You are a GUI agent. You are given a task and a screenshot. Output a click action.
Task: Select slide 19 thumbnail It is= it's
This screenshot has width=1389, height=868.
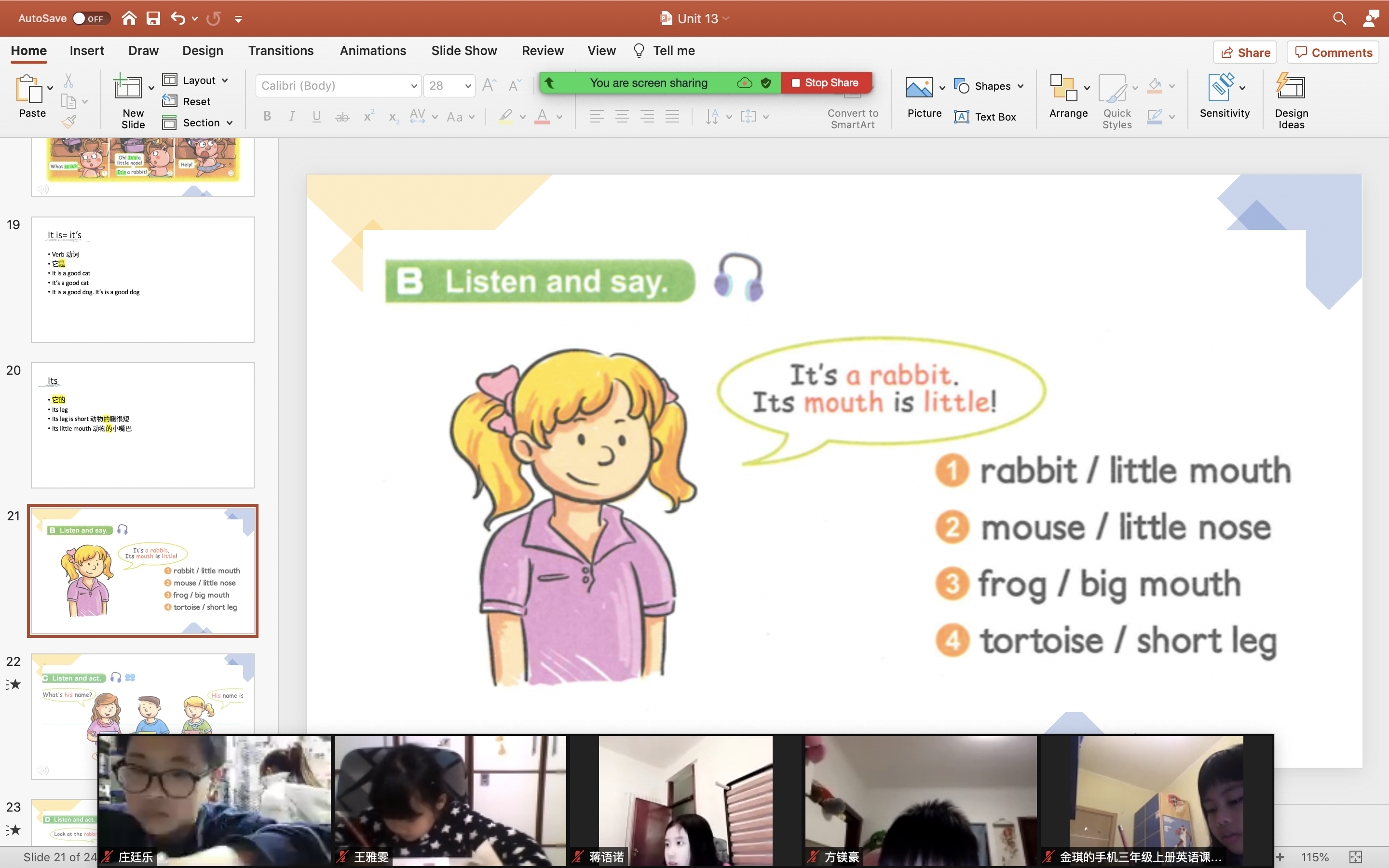coord(142,280)
